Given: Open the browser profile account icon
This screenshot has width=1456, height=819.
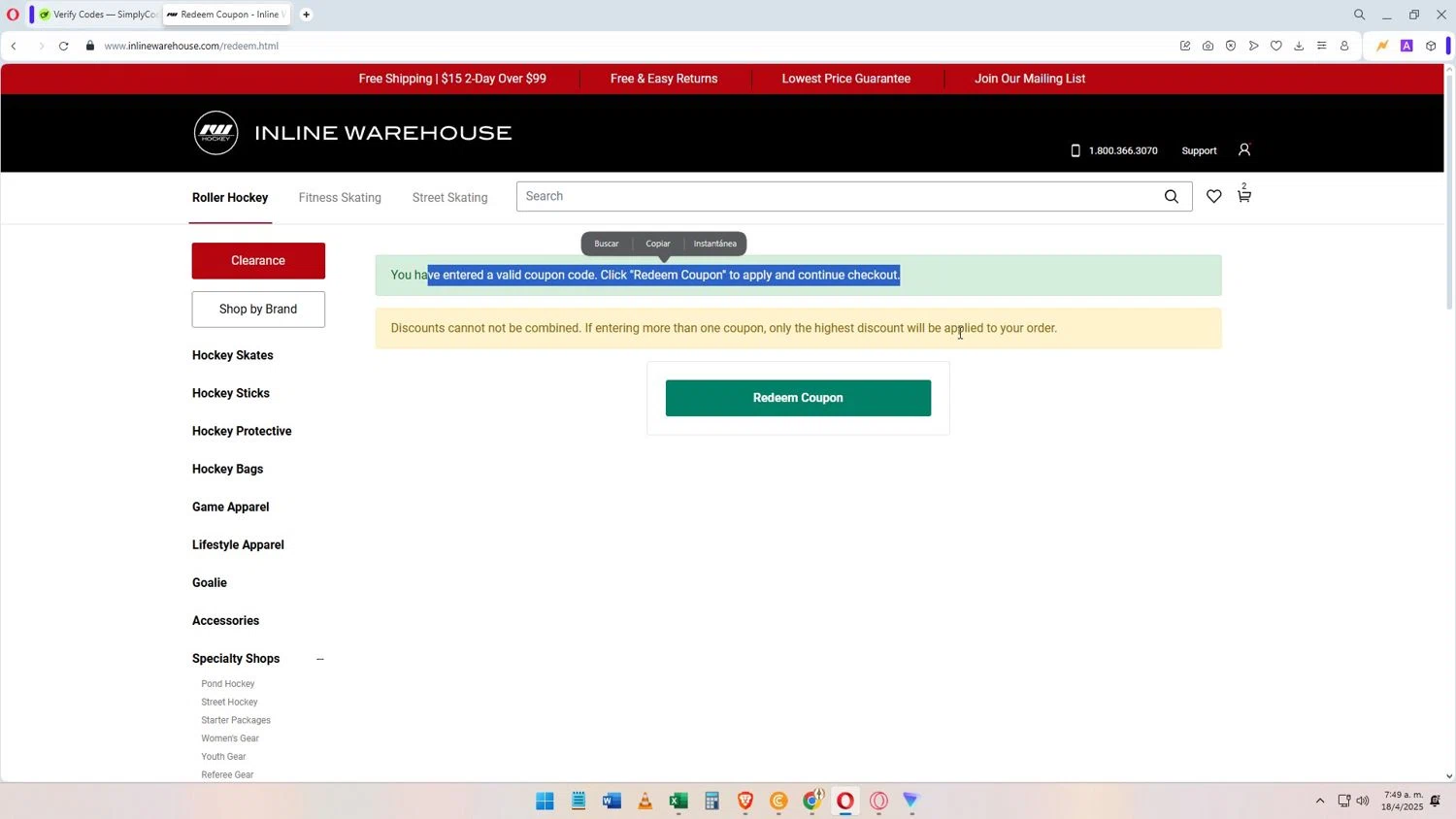Looking at the screenshot, I should click(x=1344, y=46).
